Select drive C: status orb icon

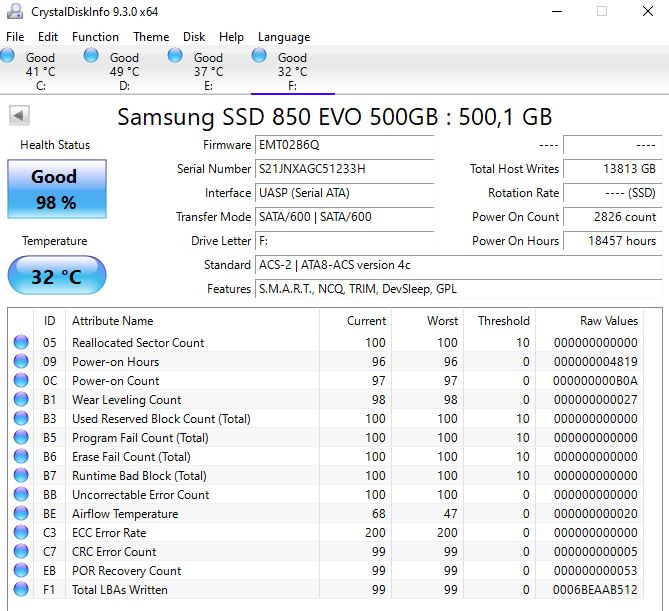(x=9, y=57)
